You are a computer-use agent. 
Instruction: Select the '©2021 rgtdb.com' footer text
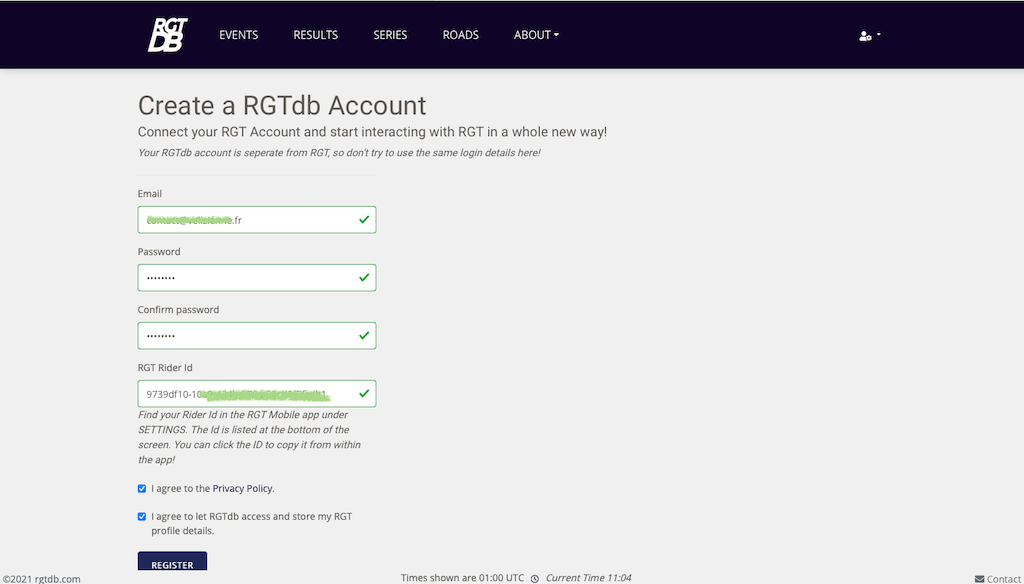(42, 579)
